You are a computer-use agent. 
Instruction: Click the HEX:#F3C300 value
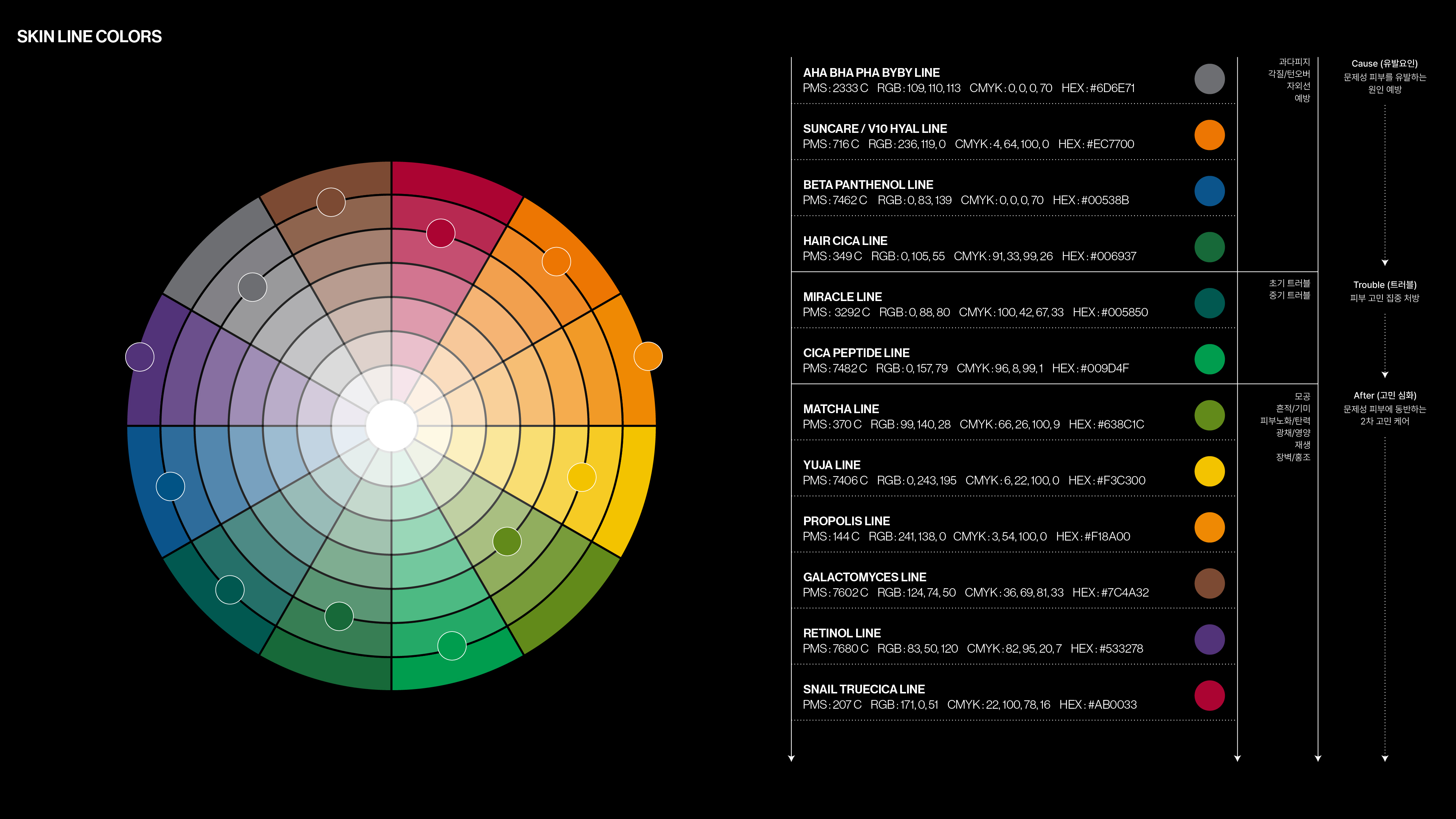point(1107,480)
